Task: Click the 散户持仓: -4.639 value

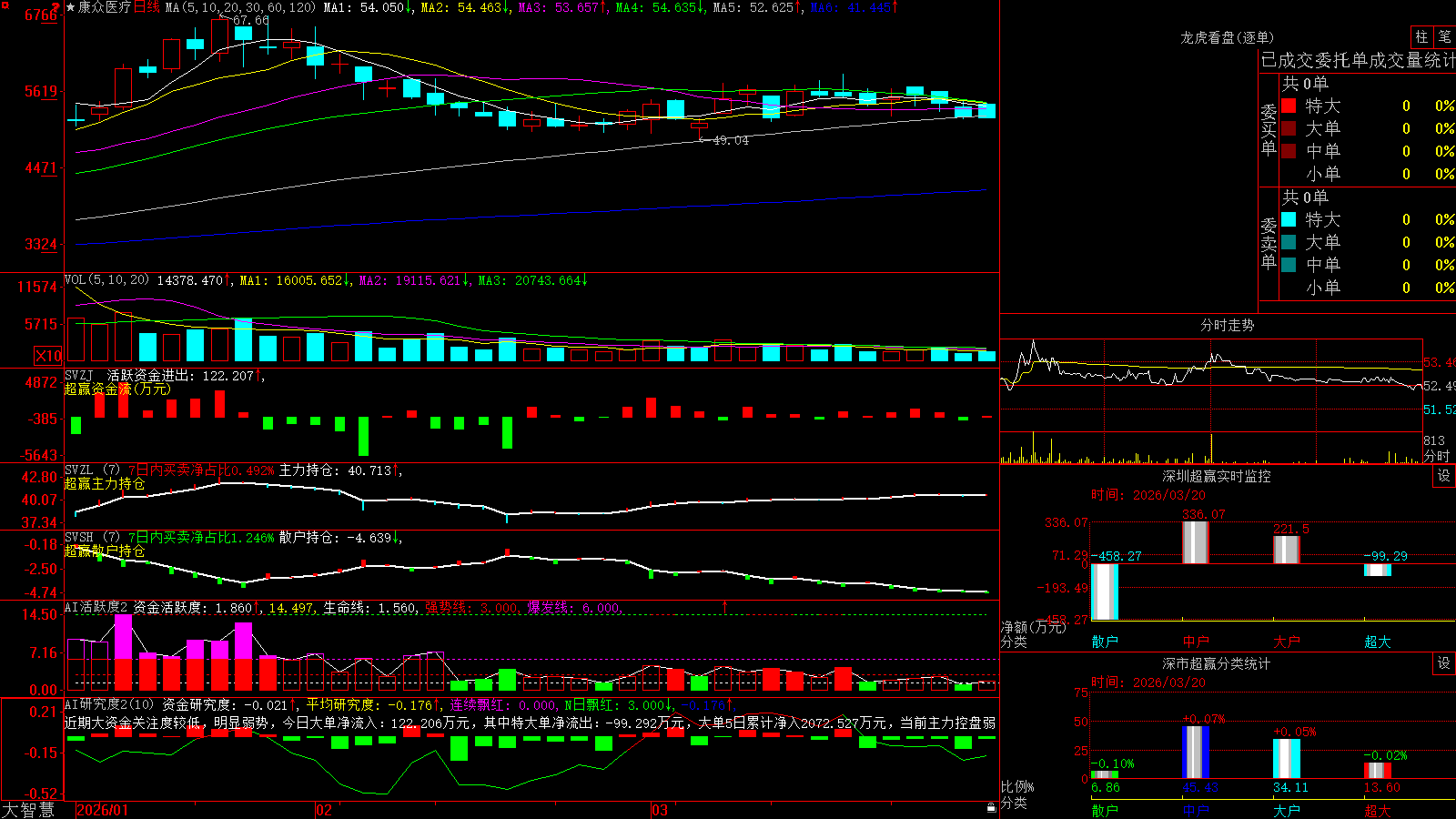Action: click(338, 538)
